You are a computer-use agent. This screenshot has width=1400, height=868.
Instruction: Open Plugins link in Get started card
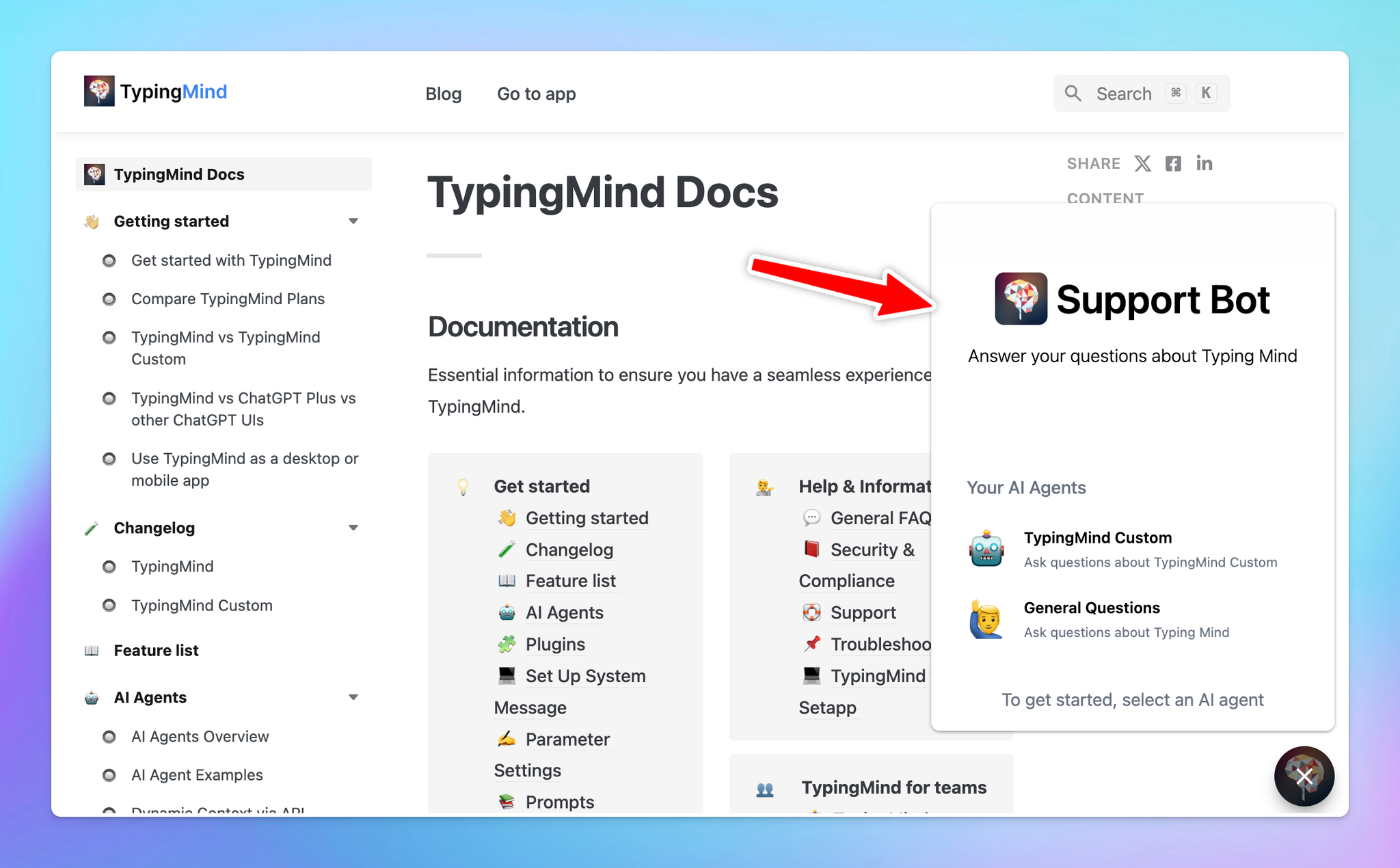point(555,645)
